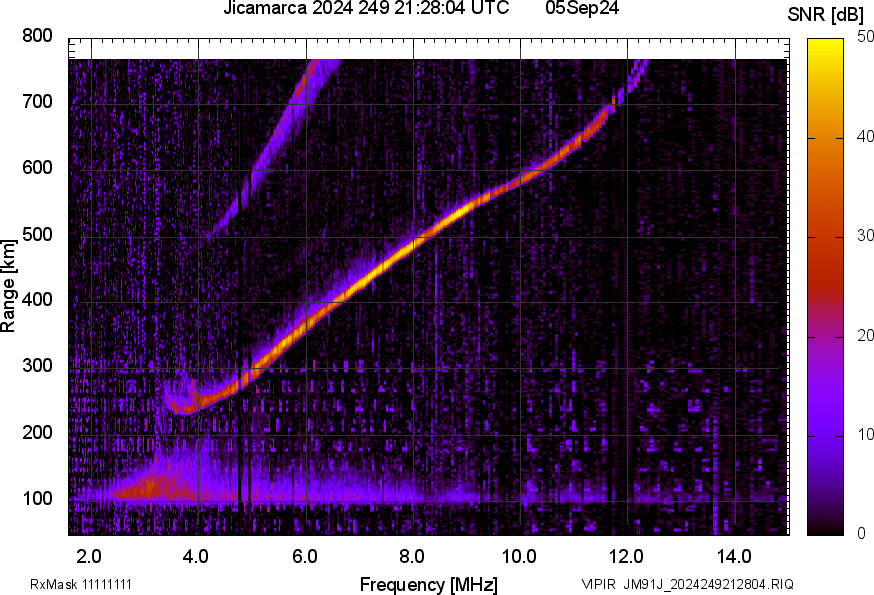Click the frequency tick label 12.0
The height and width of the screenshot is (595, 874).
coord(627,557)
